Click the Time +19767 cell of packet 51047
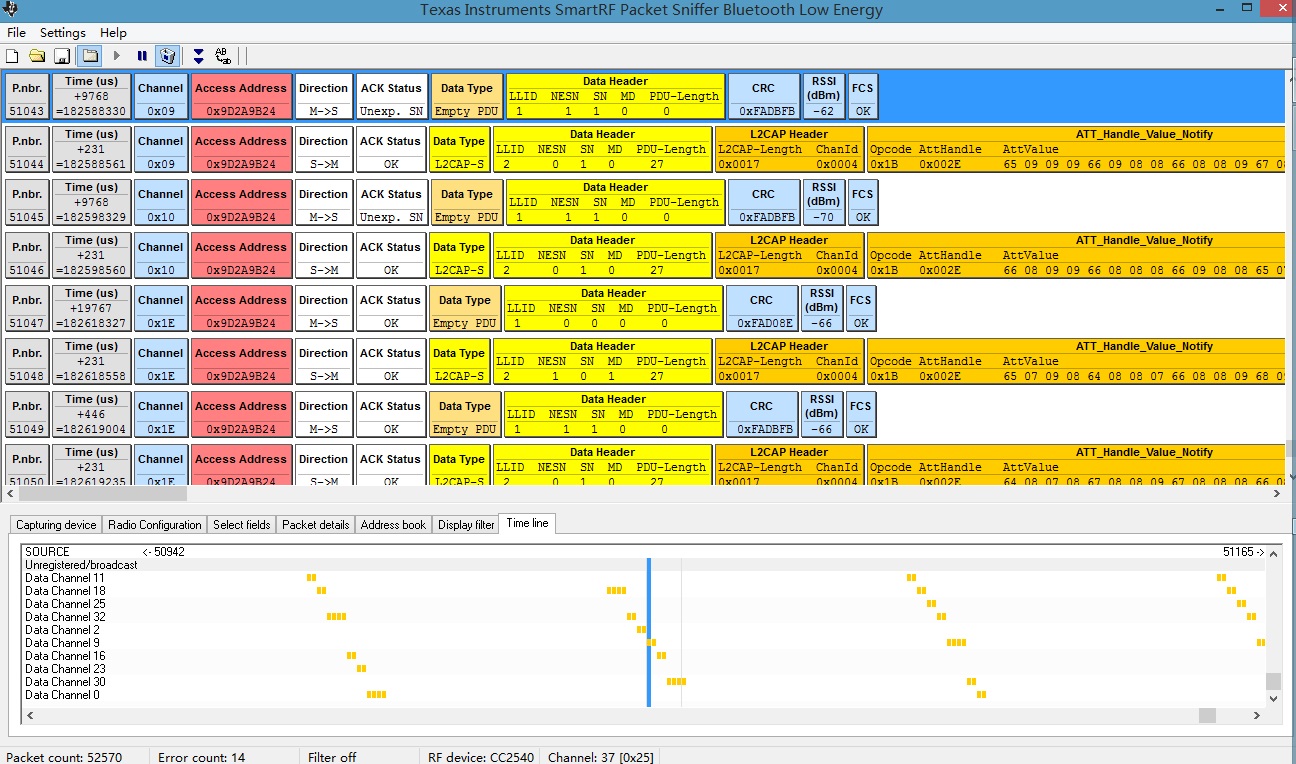This screenshot has height=764, width=1296. pyautogui.click(x=92, y=309)
